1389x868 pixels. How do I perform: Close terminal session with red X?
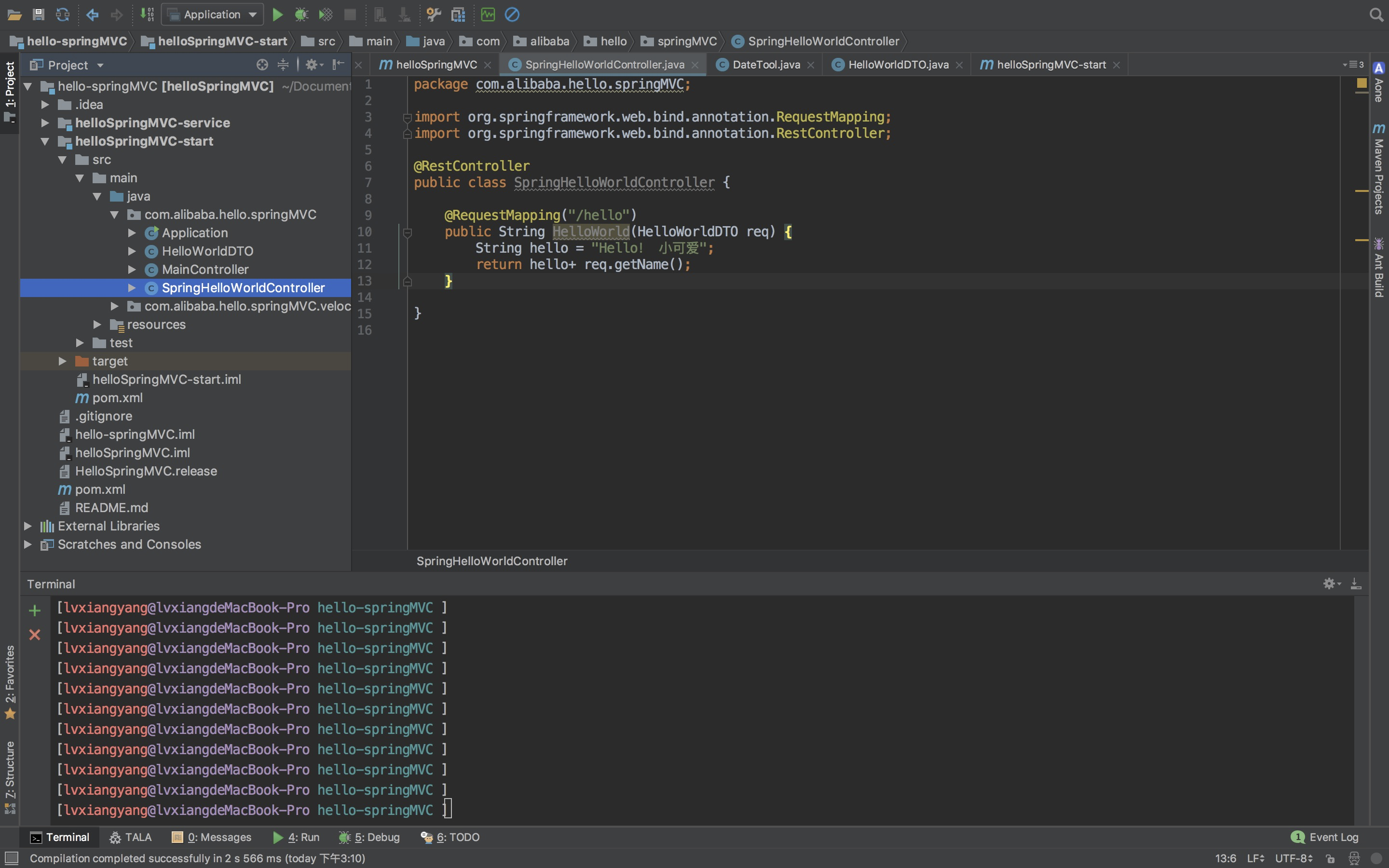[35, 635]
